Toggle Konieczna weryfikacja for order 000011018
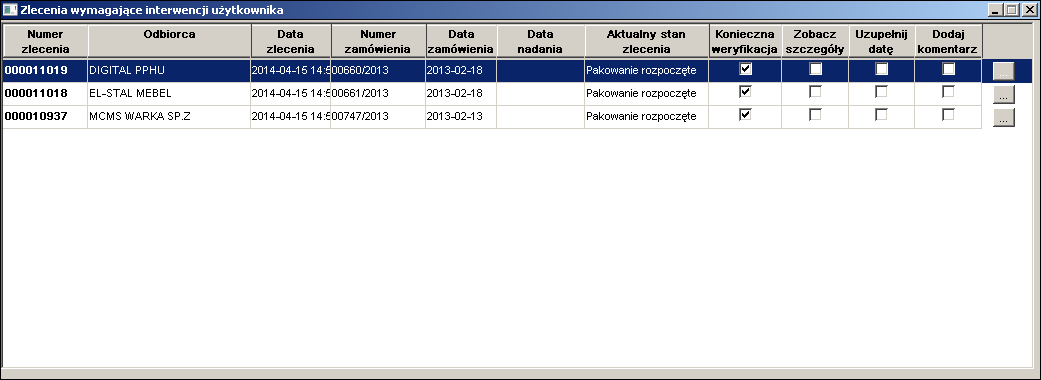Image resolution: width=1041 pixels, height=380 pixels. point(746,92)
